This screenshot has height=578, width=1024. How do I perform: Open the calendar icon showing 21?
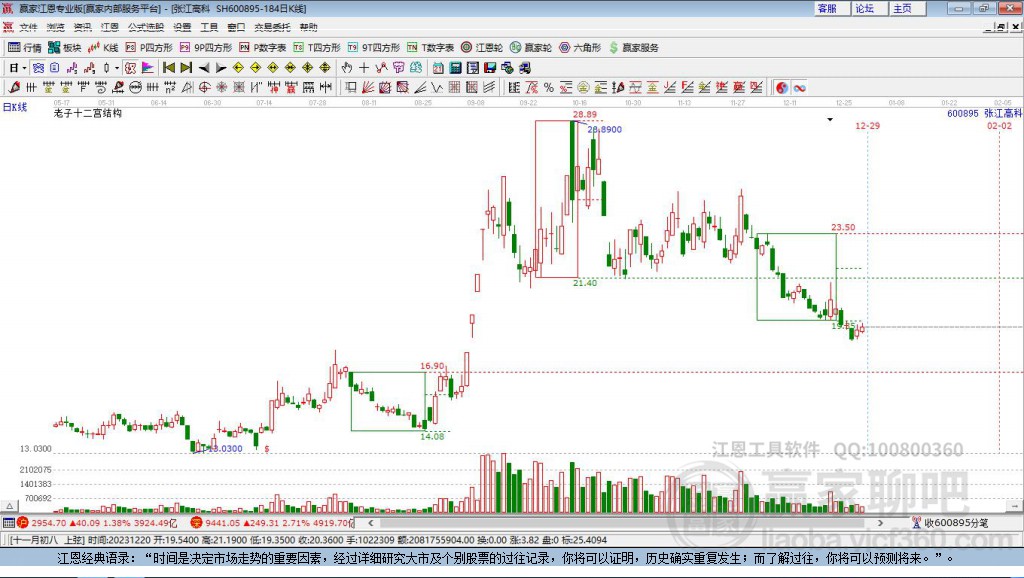point(438,68)
